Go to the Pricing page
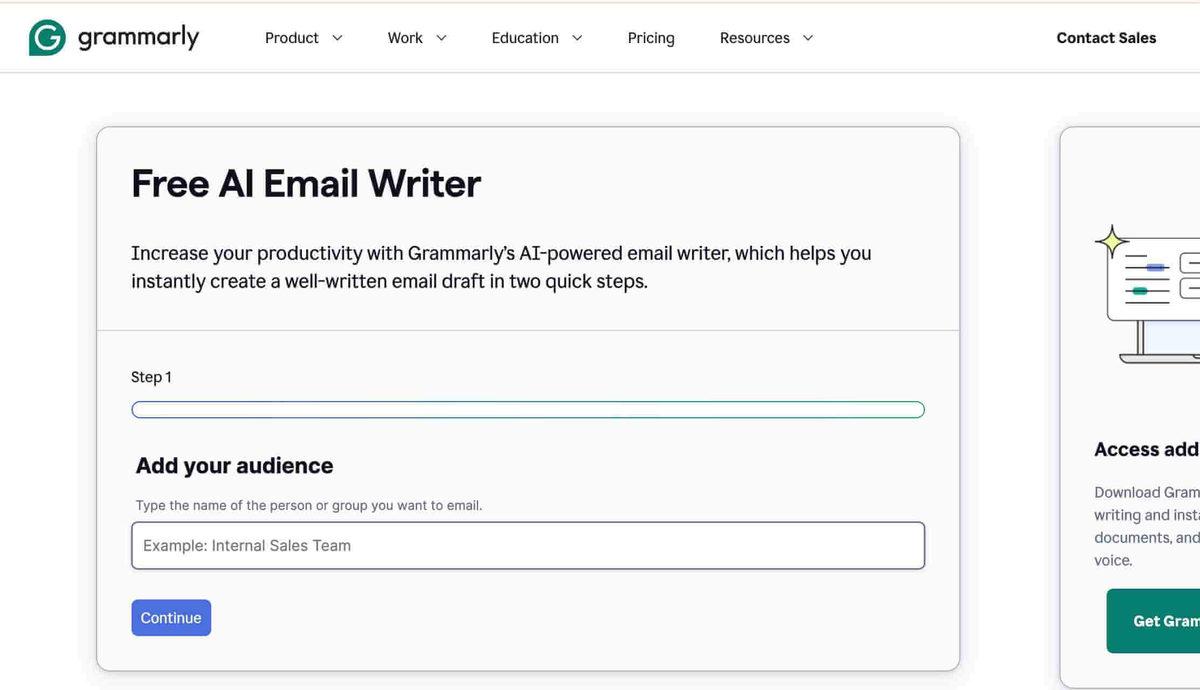The image size is (1200, 690). pyautogui.click(x=651, y=38)
